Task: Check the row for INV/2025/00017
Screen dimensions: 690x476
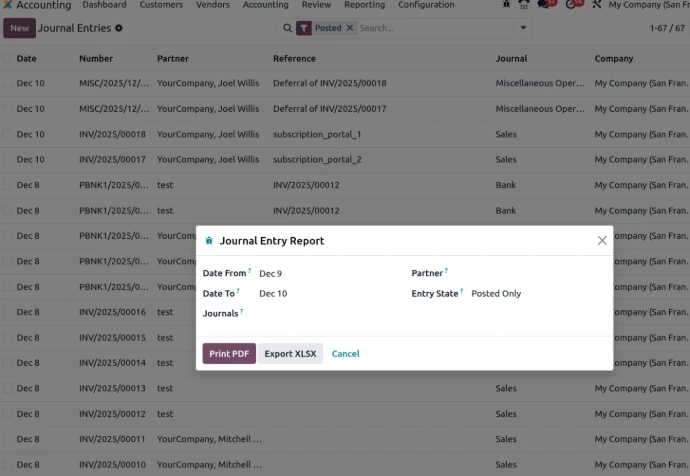Action: (x=8, y=159)
